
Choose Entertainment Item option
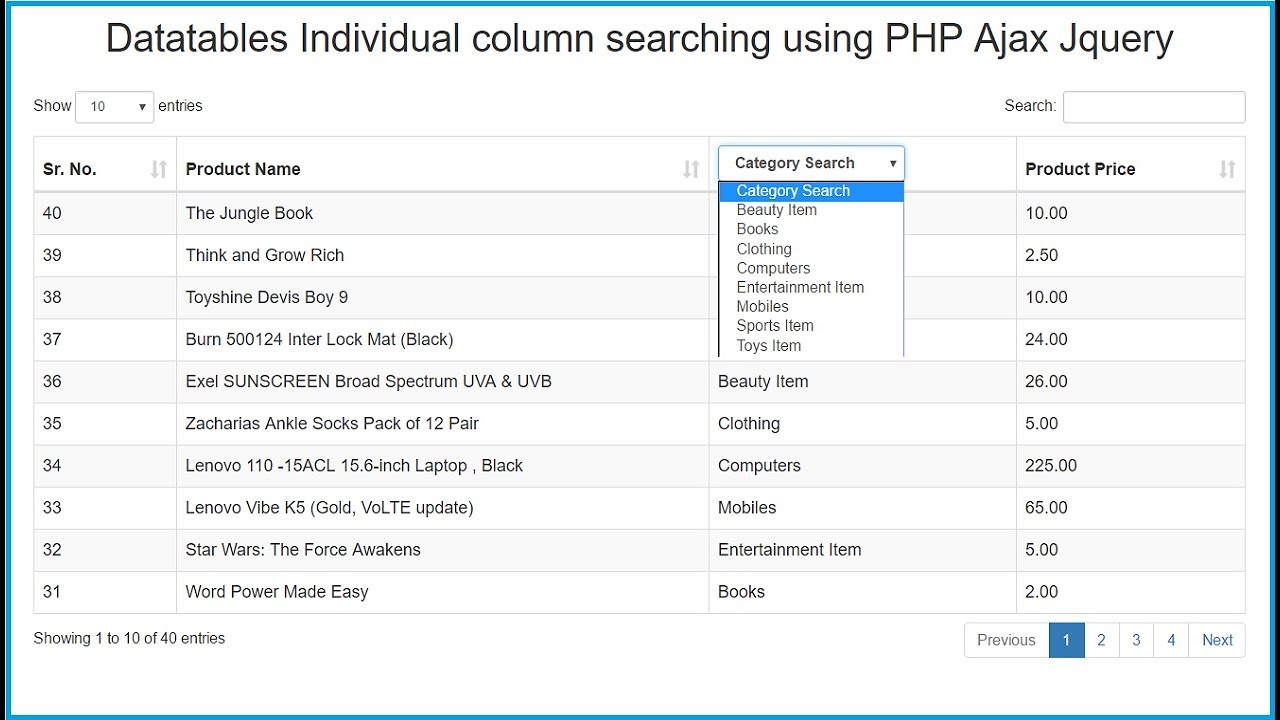click(x=800, y=287)
